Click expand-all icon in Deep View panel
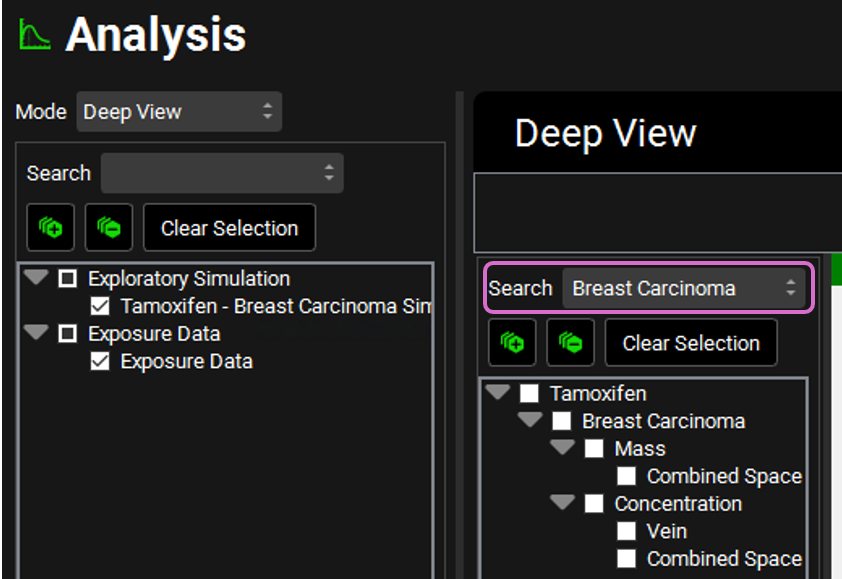 (512, 343)
